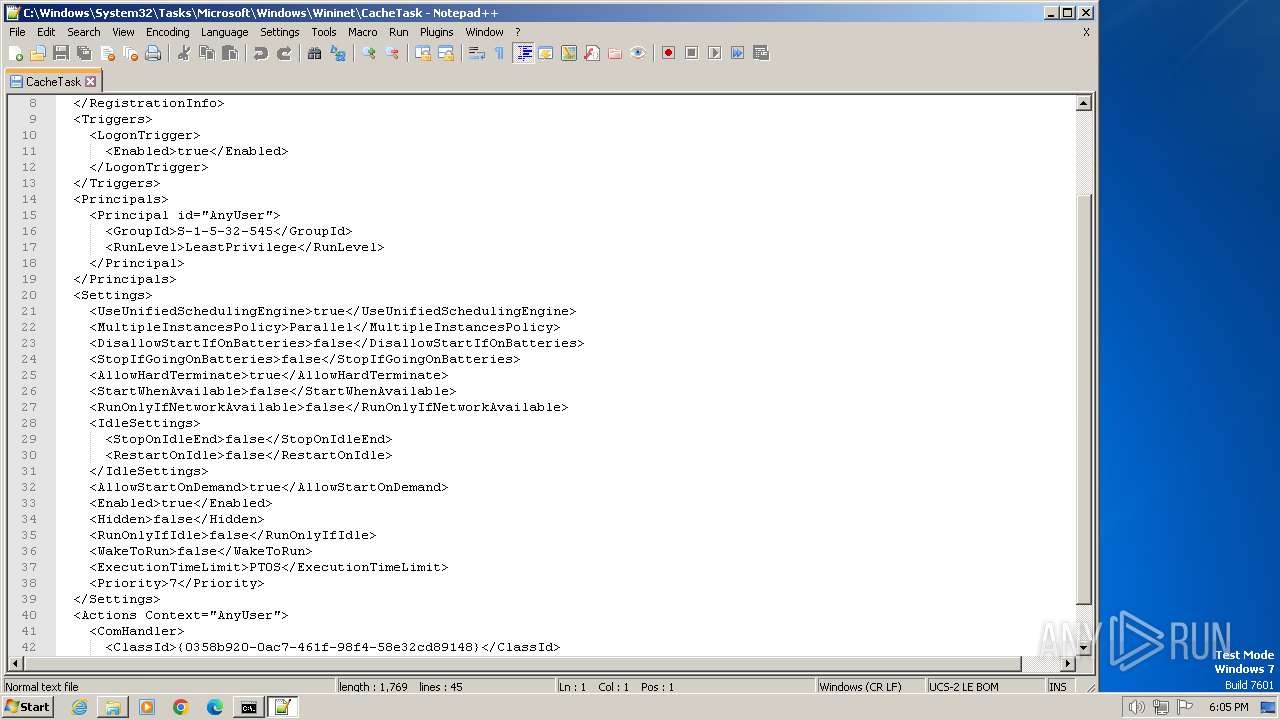Start macro recording
The height and width of the screenshot is (720, 1280).
point(668,53)
